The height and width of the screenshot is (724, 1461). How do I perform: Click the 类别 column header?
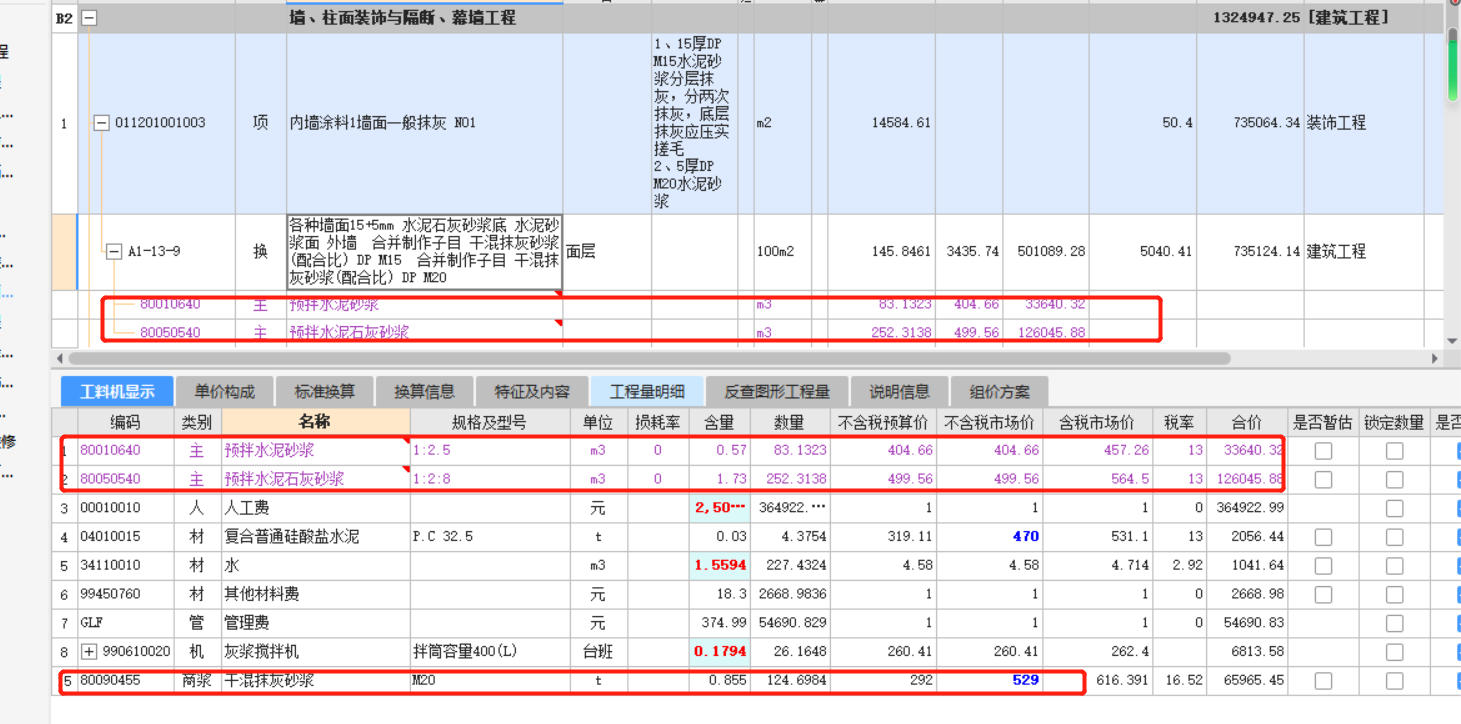[197, 423]
